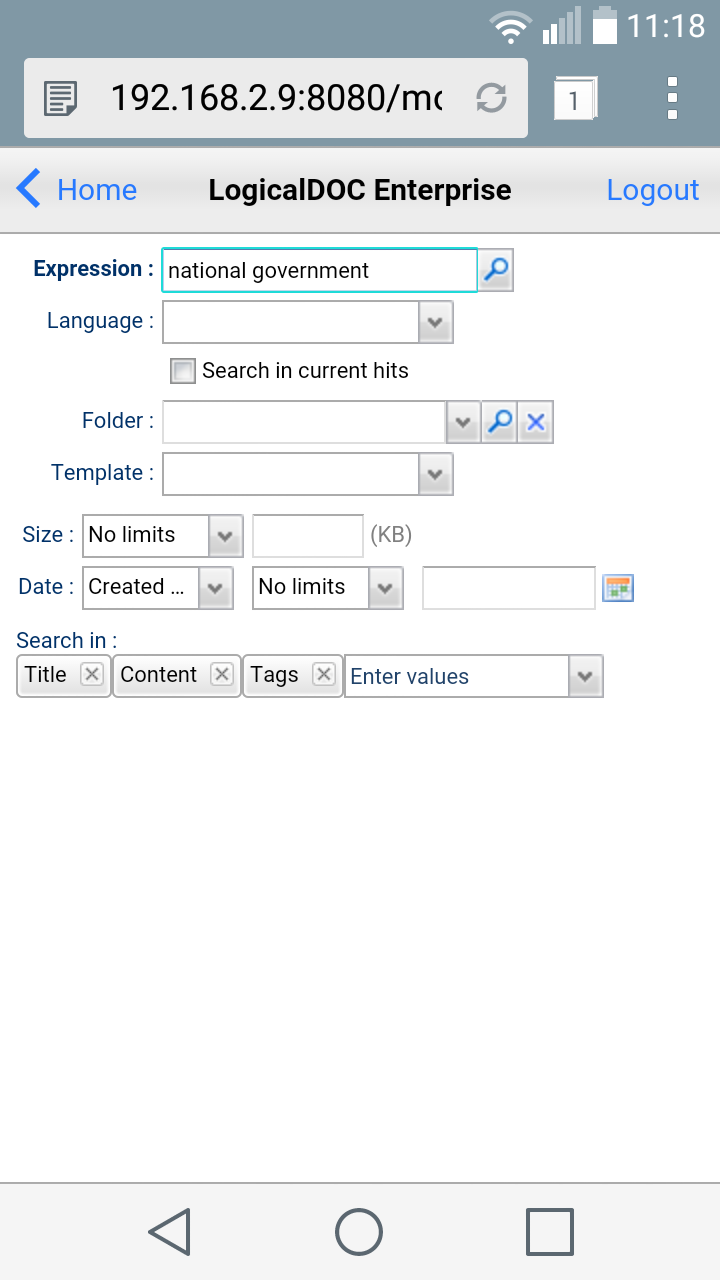This screenshot has width=720, height=1280.
Task: Tap the browser URL address field
Action: click(277, 98)
